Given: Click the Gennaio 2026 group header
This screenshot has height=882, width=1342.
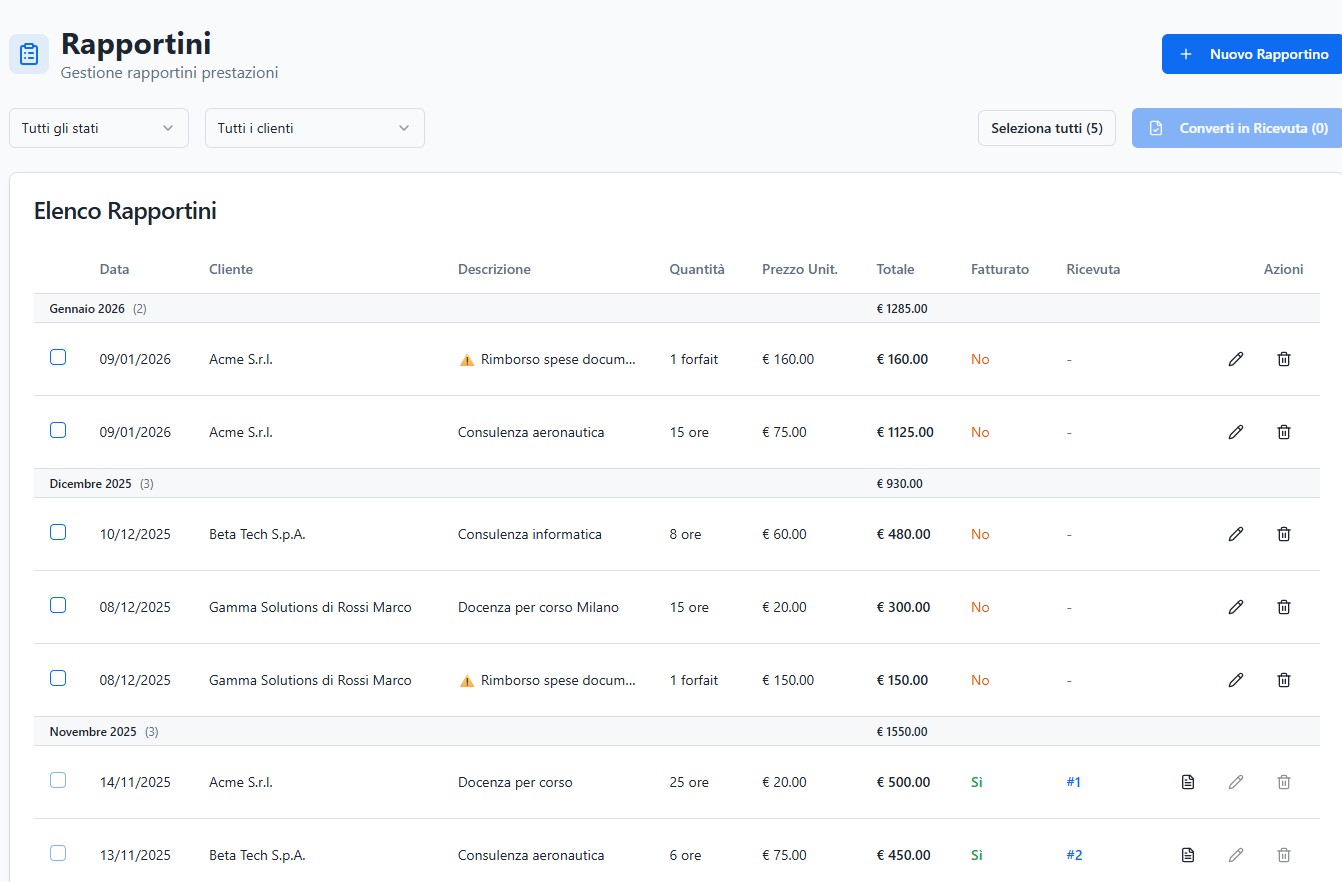Looking at the screenshot, I should point(87,309).
